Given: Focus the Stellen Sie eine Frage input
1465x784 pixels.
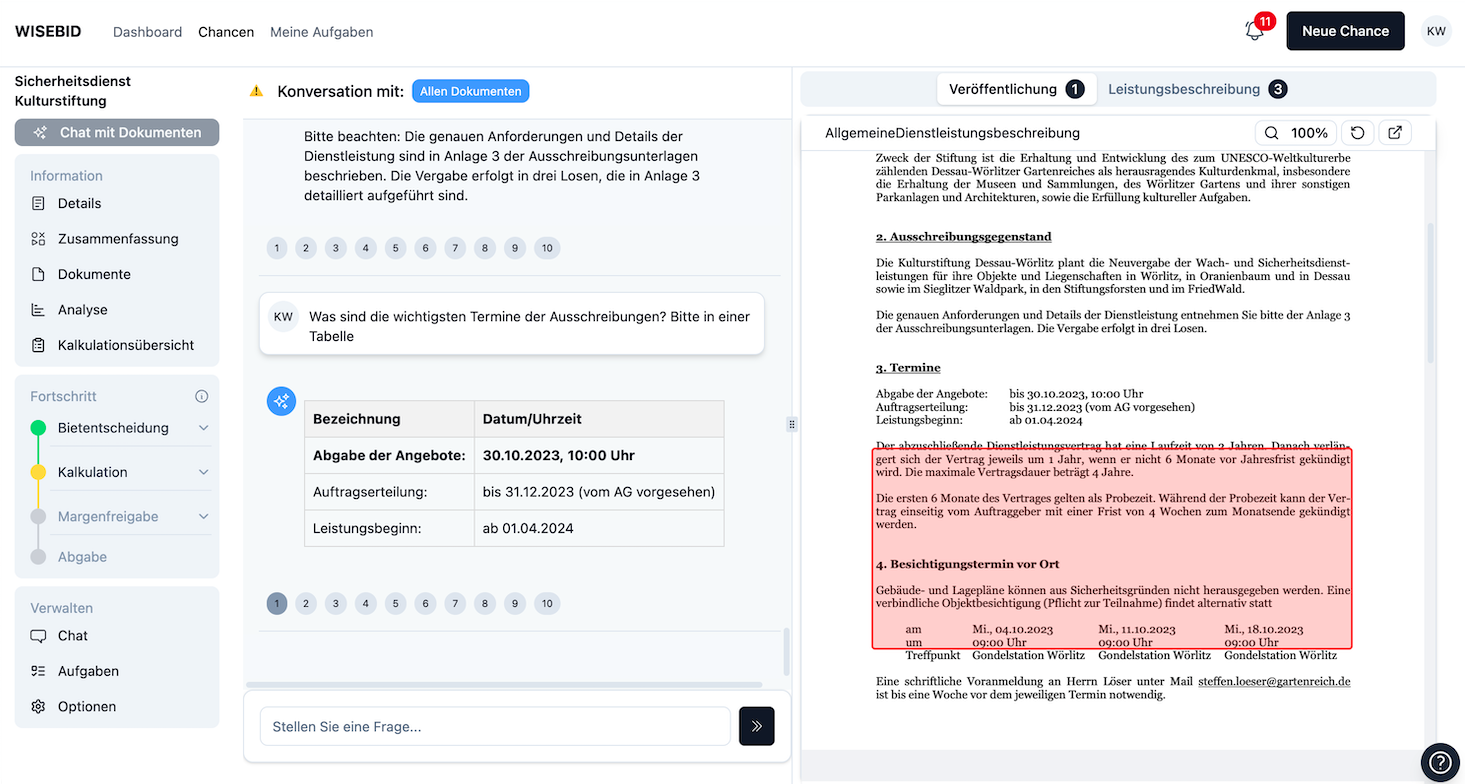Looking at the screenshot, I should [x=495, y=726].
